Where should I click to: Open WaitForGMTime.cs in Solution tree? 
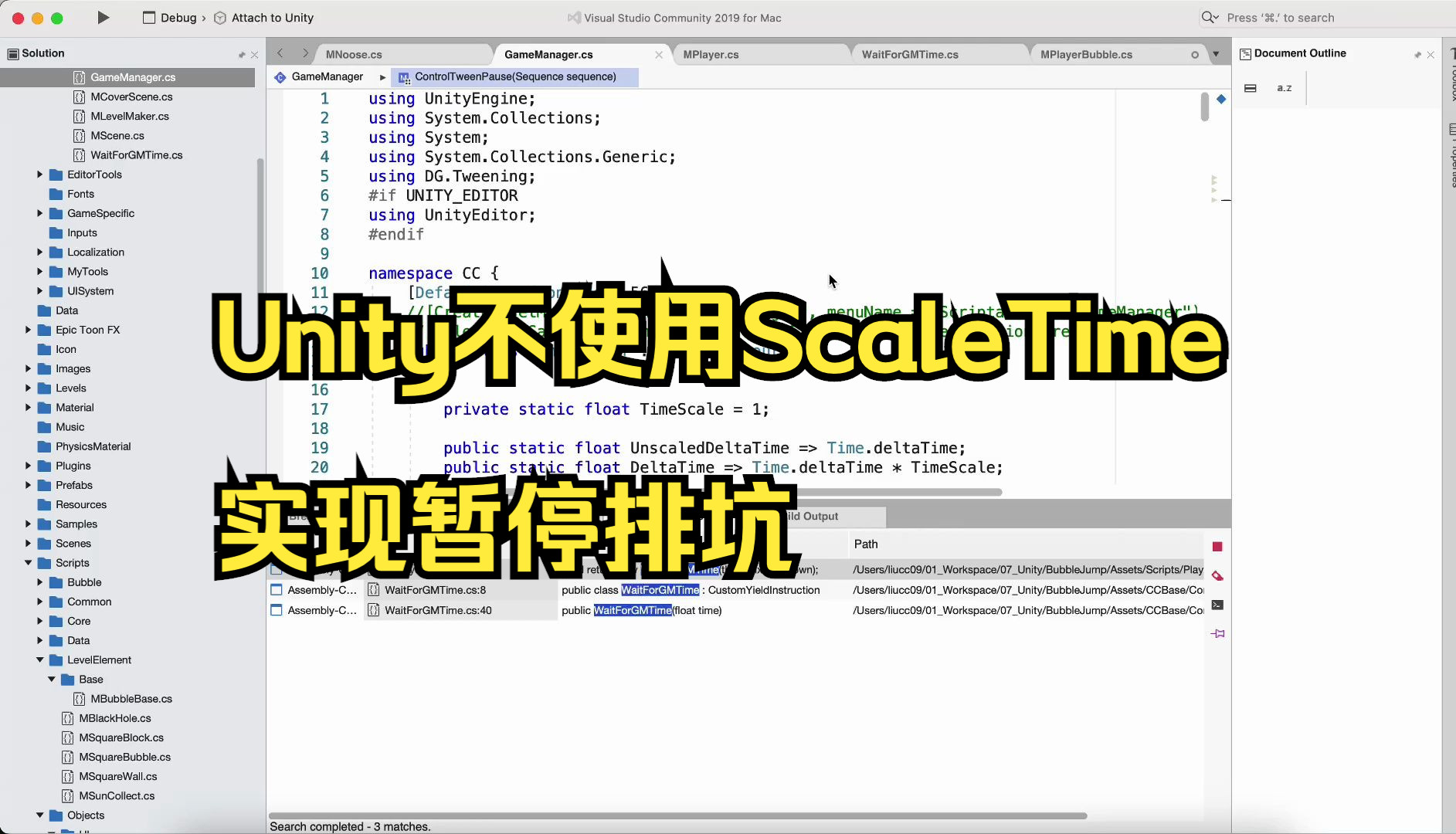click(137, 154)
